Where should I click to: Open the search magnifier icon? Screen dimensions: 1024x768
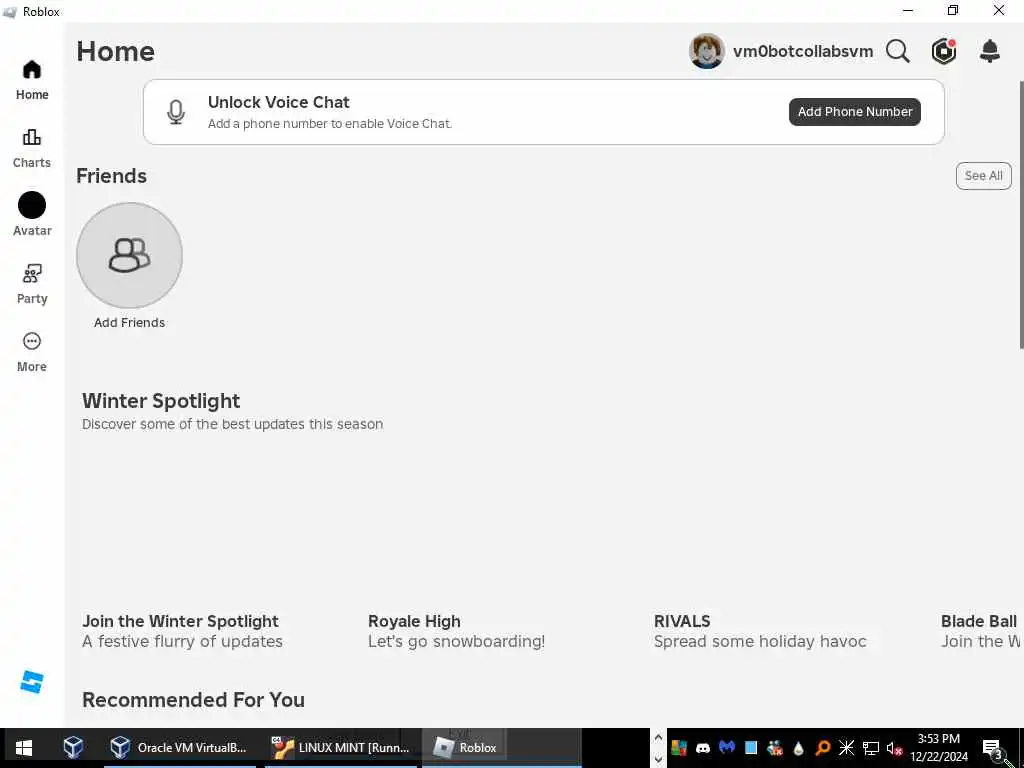point(897,51)
